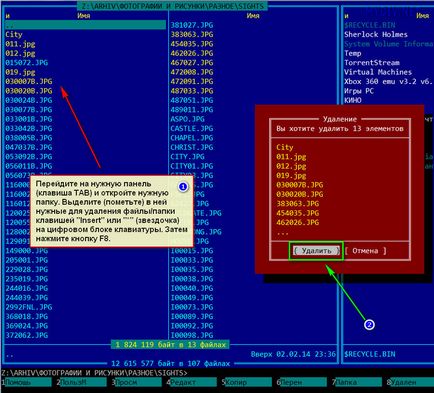The width and height of the screenshot is (434, 393).
Task: Select file I00049.JPG
Action: point(192,298)
